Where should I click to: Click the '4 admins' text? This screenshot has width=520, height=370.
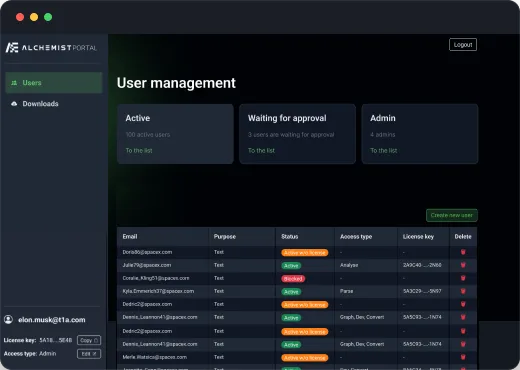coord(383,135)
